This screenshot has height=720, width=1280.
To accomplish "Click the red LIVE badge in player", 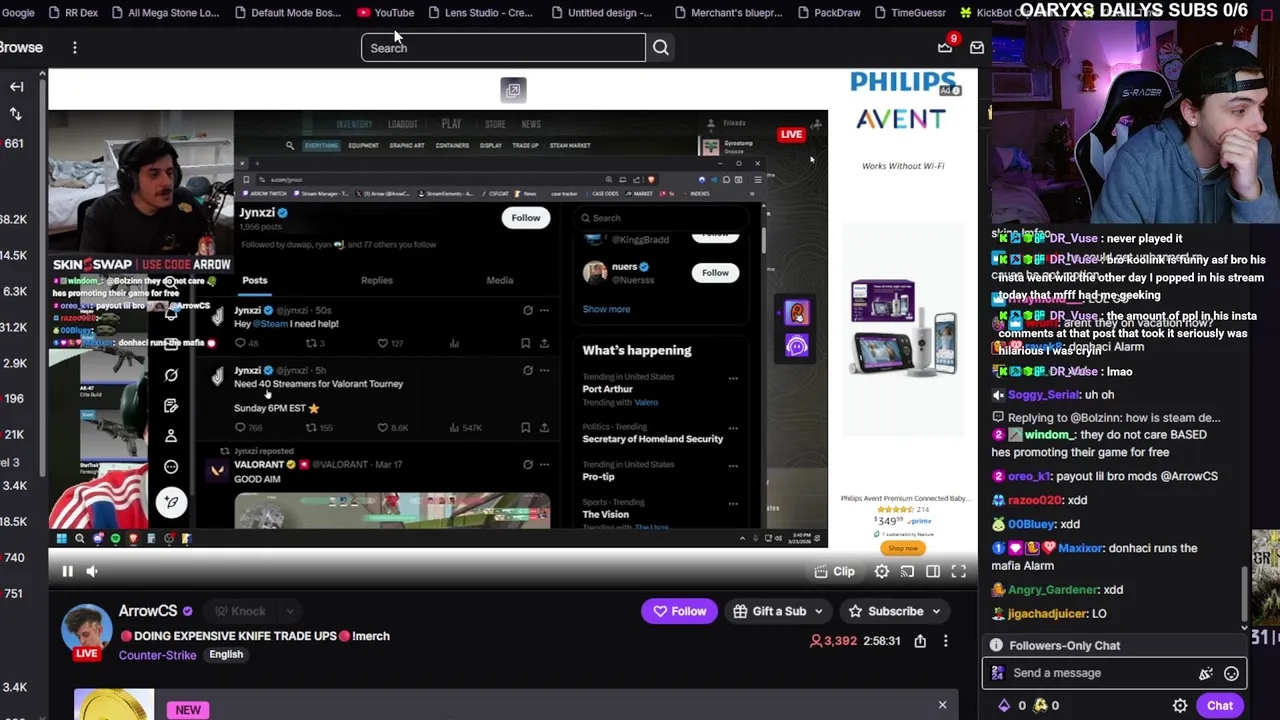I will (791, 134).
